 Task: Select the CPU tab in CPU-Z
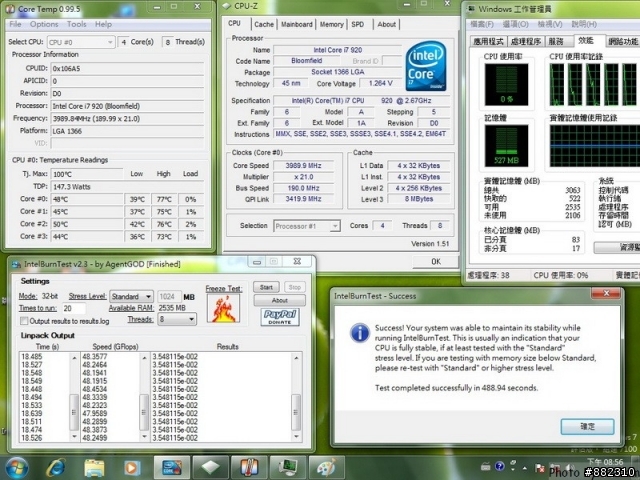pyautogui.click(x=234, y=23)
